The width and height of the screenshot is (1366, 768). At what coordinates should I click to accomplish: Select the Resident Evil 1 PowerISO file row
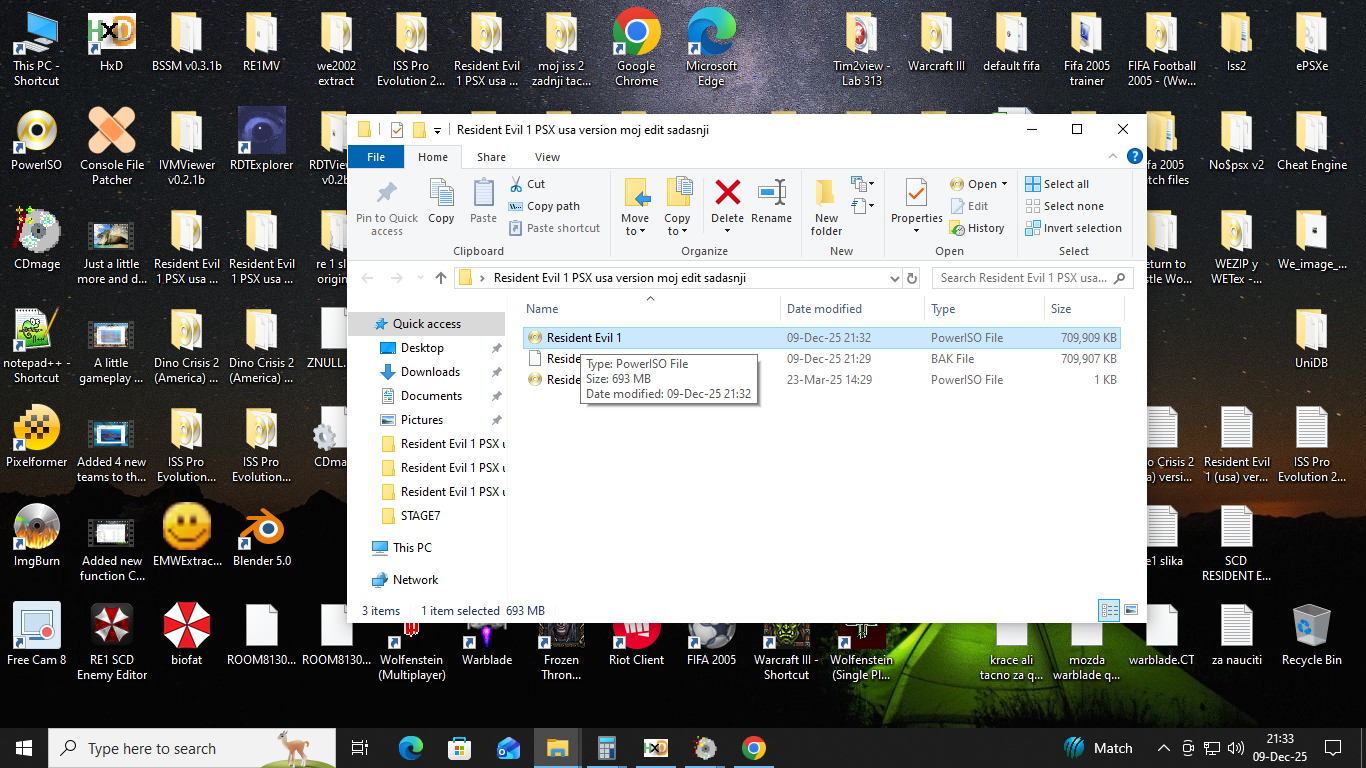click(x=822, y=338)
